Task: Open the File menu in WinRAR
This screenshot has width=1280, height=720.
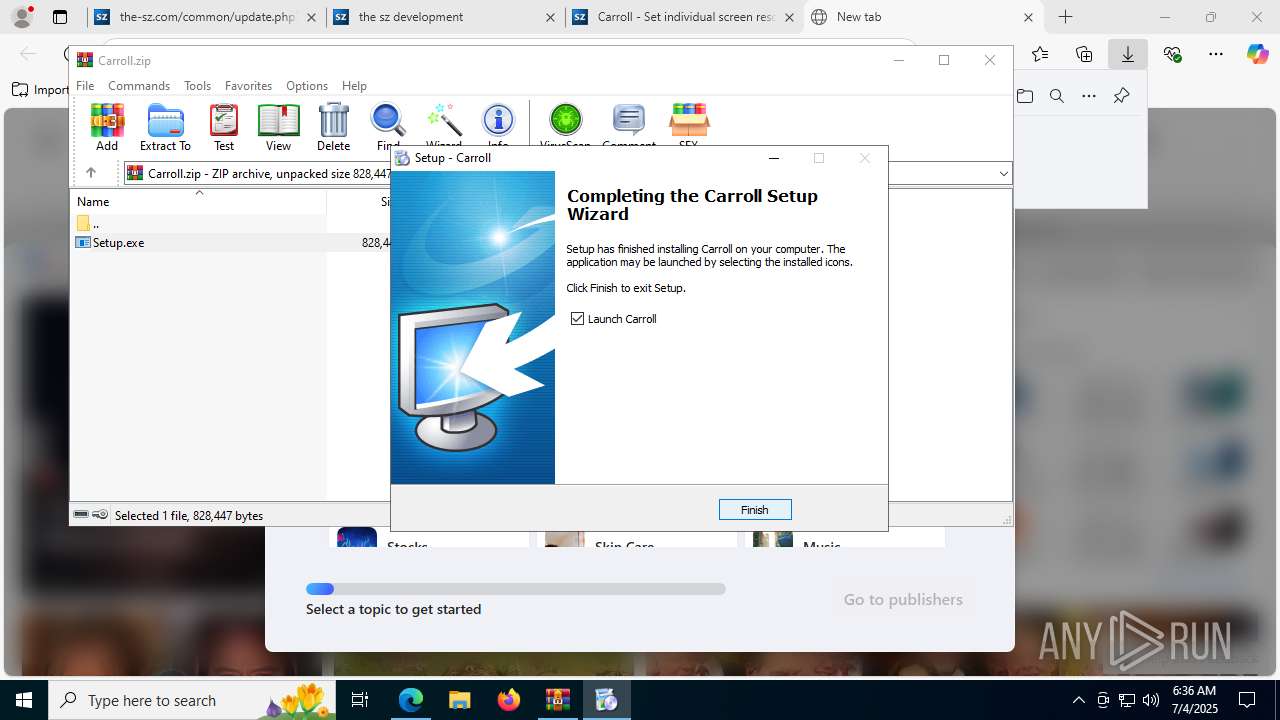Action: point(85,86)
